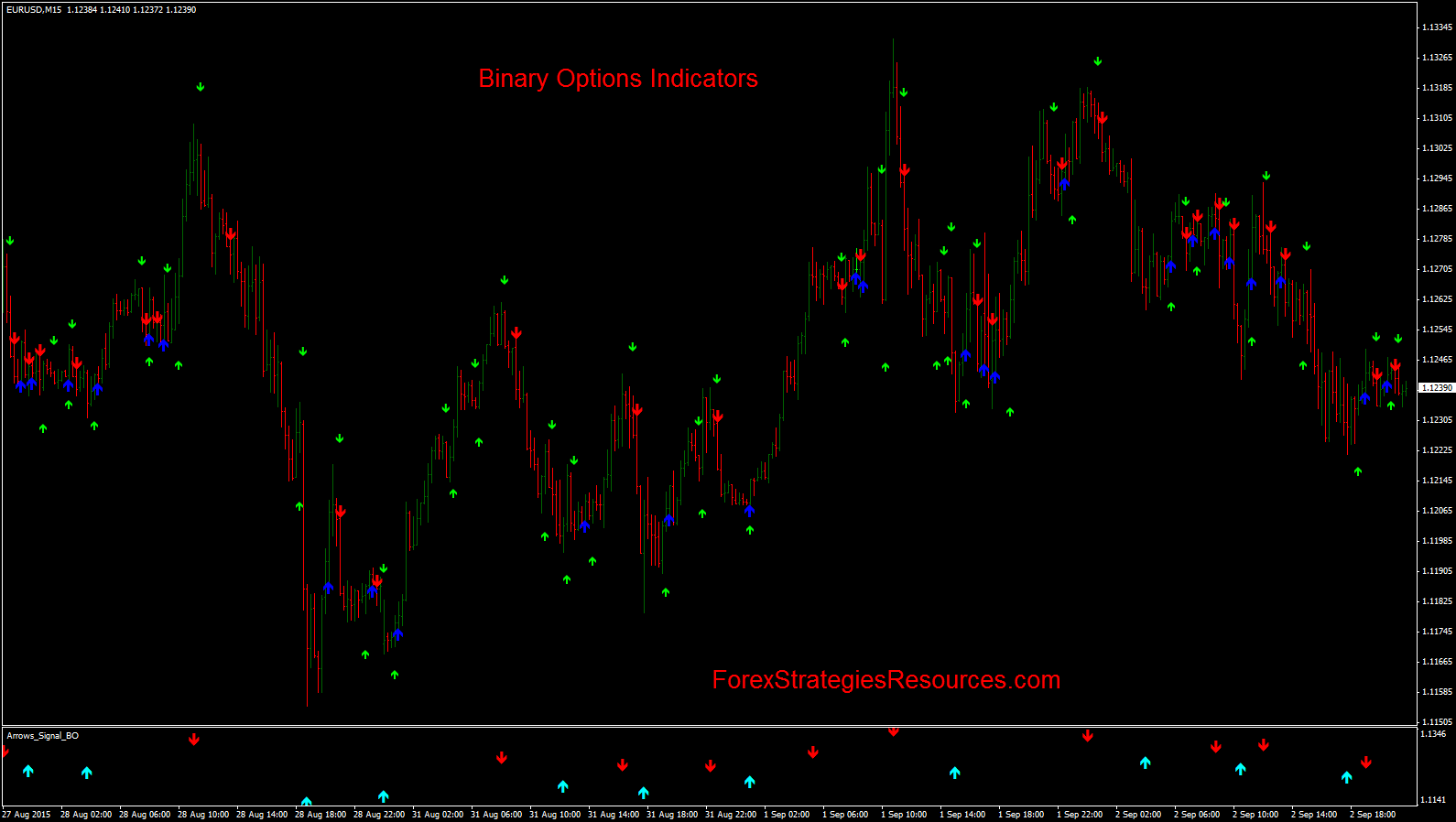Open the ForexStrategiesResources.com link text

[886, 680]
